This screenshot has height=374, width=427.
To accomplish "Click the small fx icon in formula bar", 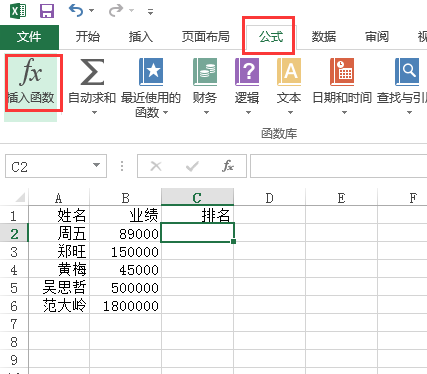I will 228,166.
